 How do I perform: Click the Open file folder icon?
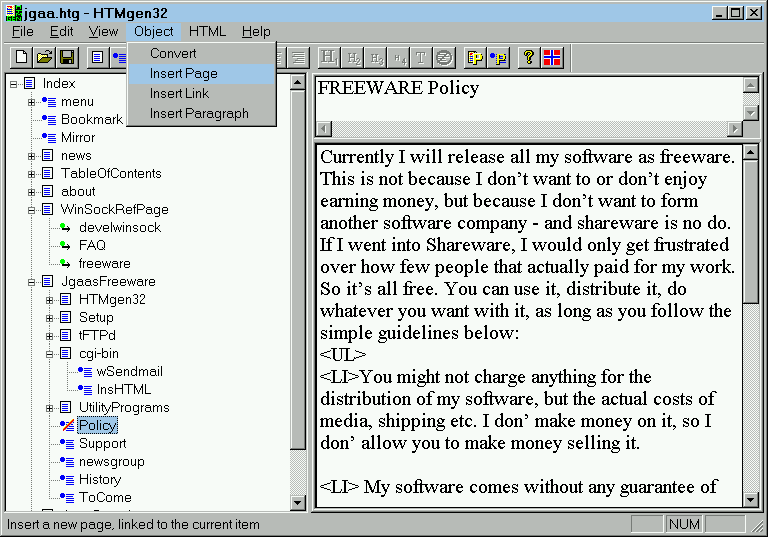(x=45, y=58)
